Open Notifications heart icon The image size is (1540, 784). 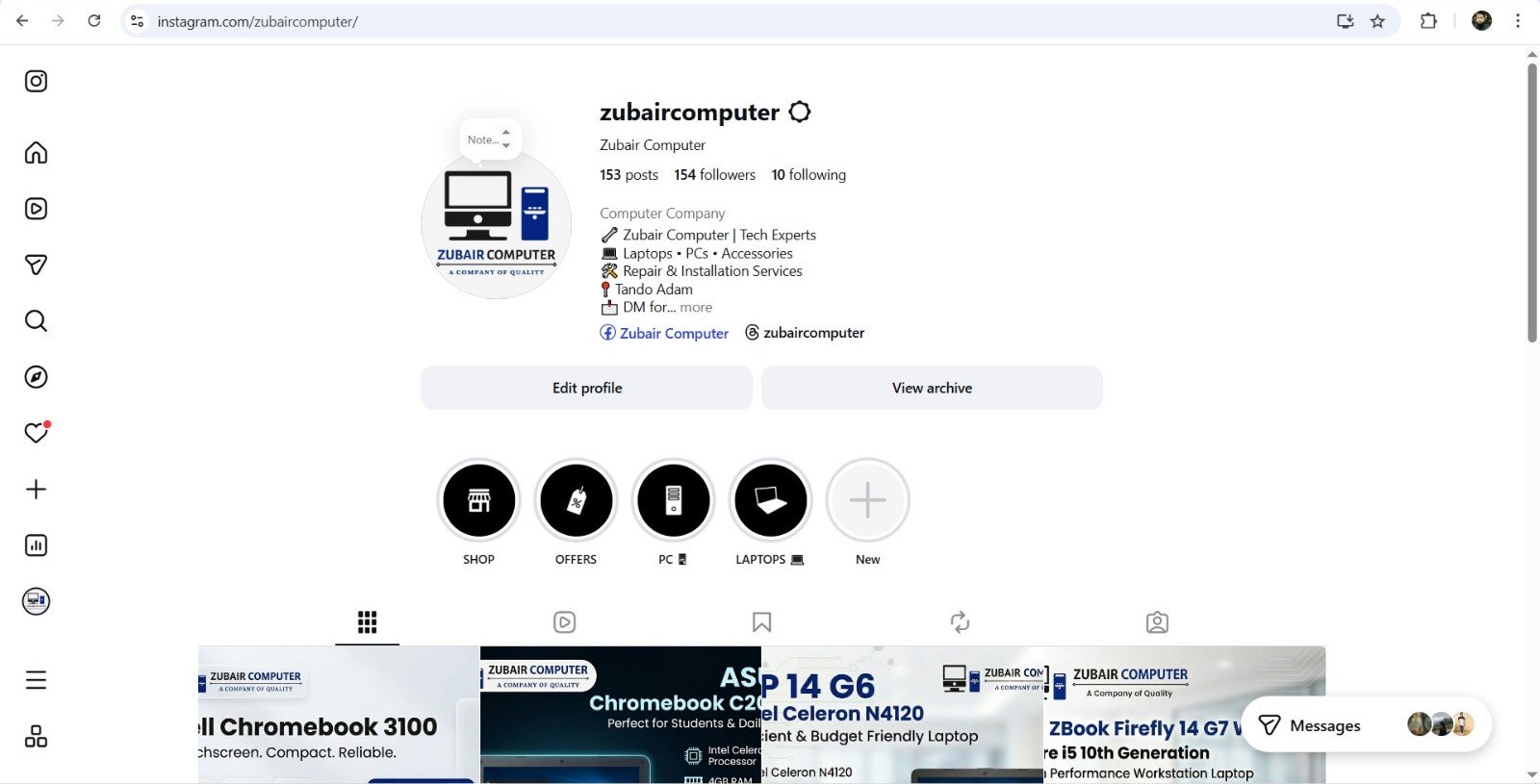(x=36, y=433)
